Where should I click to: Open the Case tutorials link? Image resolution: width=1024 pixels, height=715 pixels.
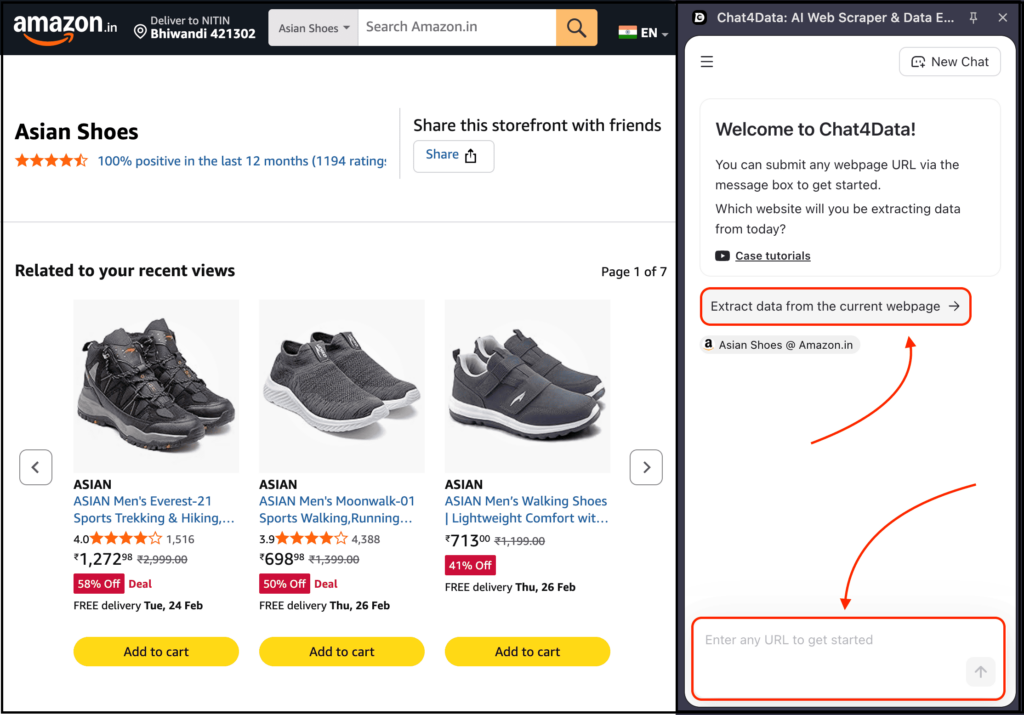(772, 256)
